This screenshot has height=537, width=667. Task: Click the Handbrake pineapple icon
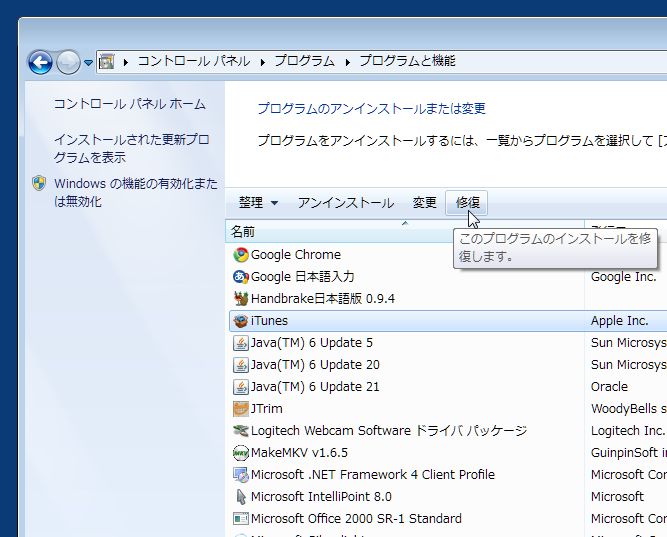[241, 299]
